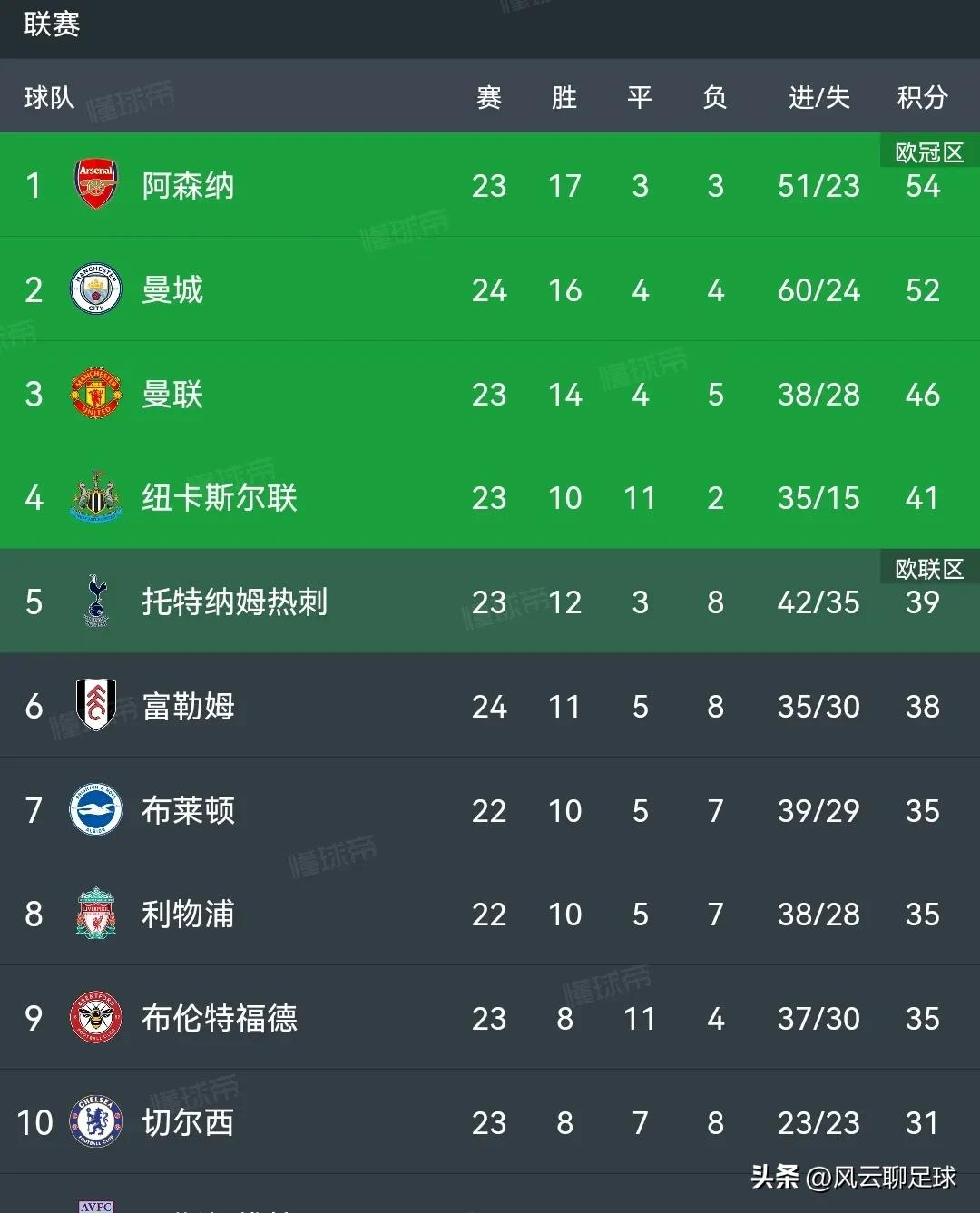Screen dimensions: 980x1213
Task: Tap the 布伦特福德 team name
Action: pyautogui.click(x=219, y=1019)
